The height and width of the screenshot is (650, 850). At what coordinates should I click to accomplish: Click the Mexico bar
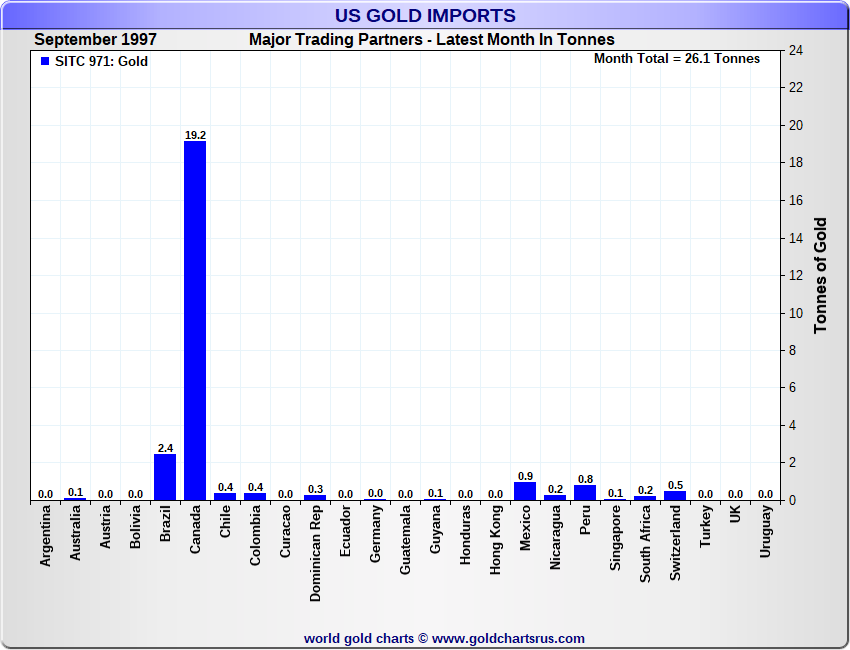[x=525, y=491]
